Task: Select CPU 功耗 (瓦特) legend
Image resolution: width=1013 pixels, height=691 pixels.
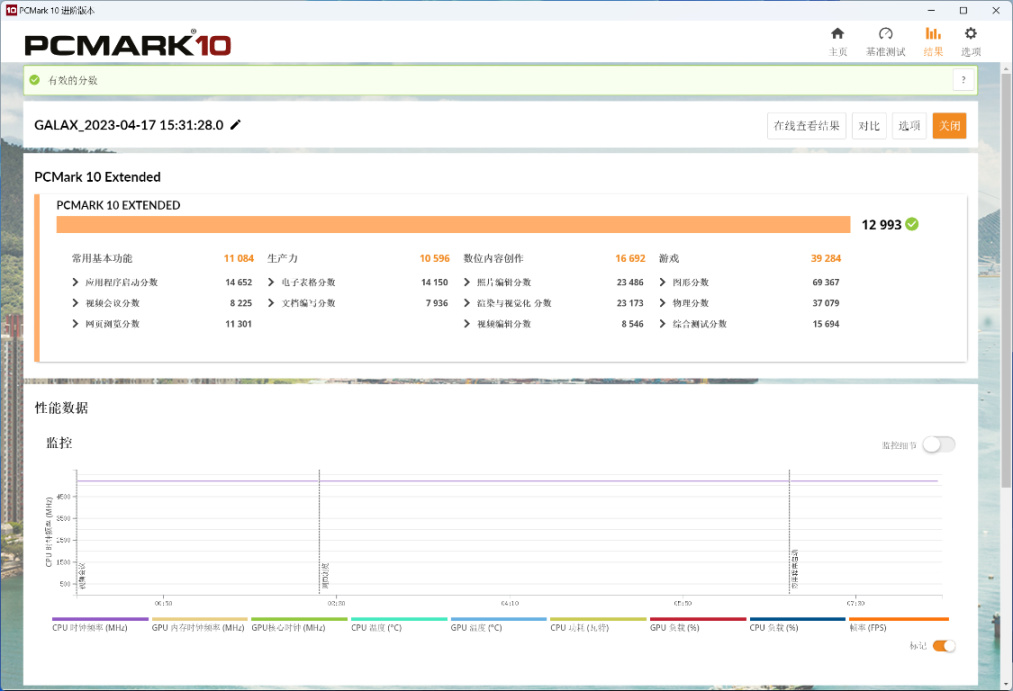Action: (x=598, y=624)
